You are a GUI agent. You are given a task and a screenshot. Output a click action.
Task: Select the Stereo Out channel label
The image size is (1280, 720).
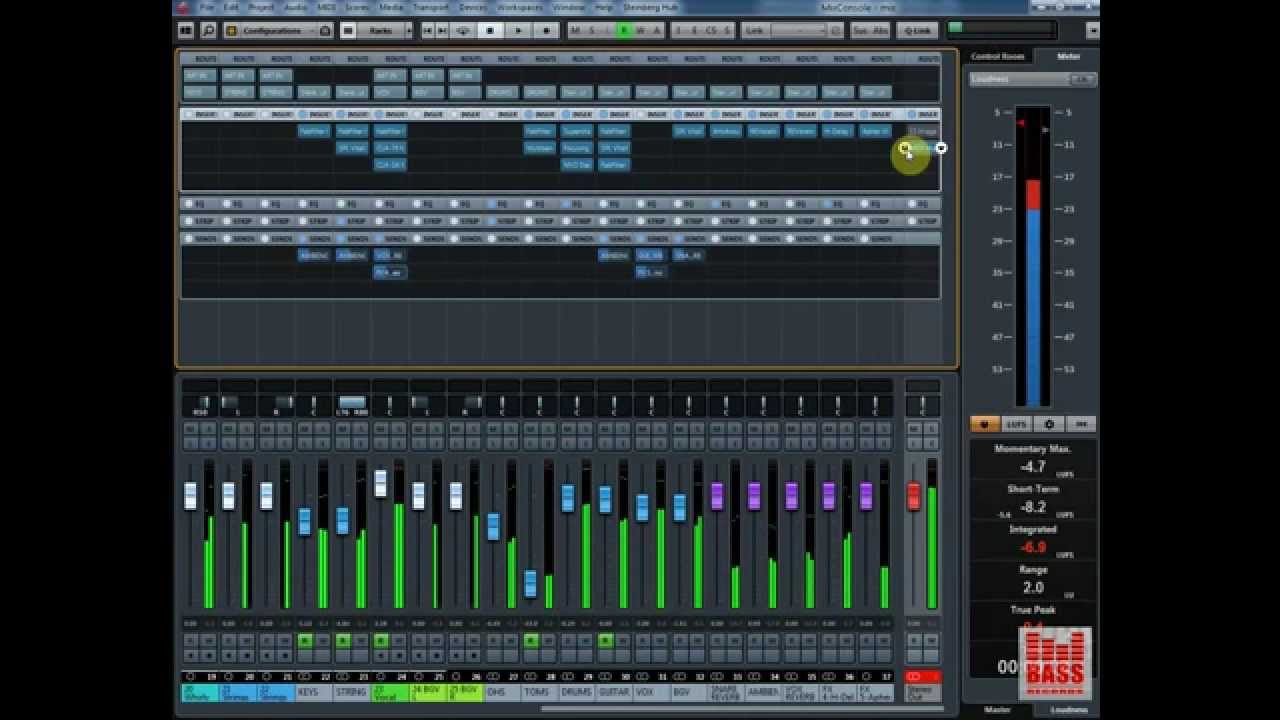click(x=923, y=692)
